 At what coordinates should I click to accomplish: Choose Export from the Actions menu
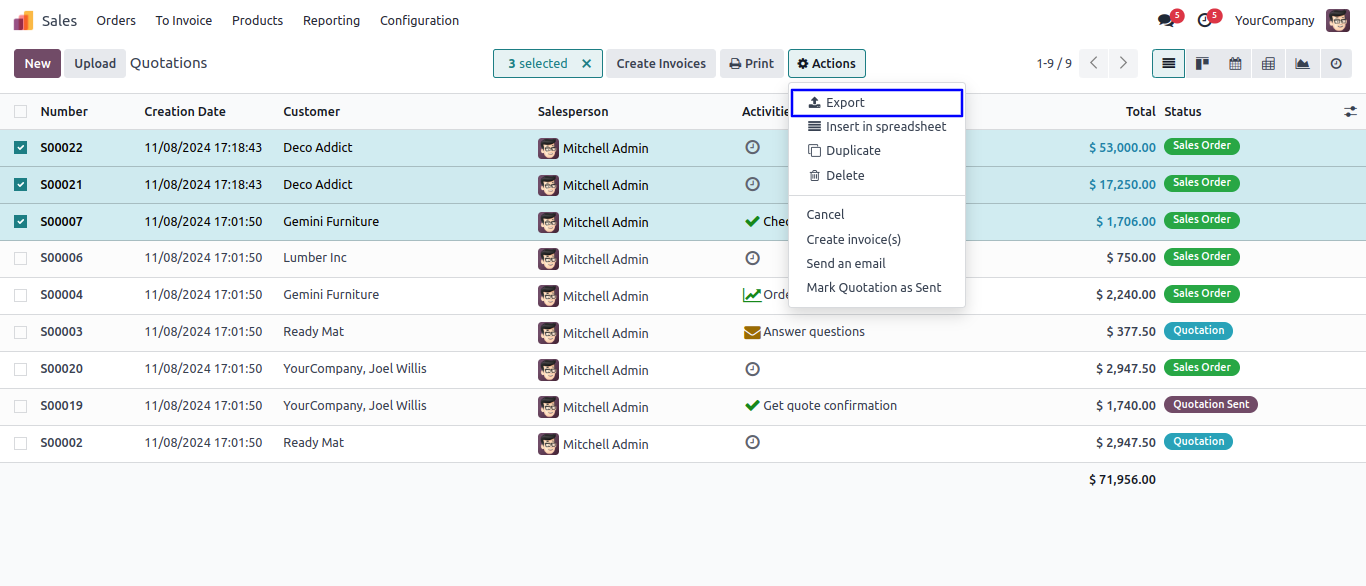coord(844,103)
